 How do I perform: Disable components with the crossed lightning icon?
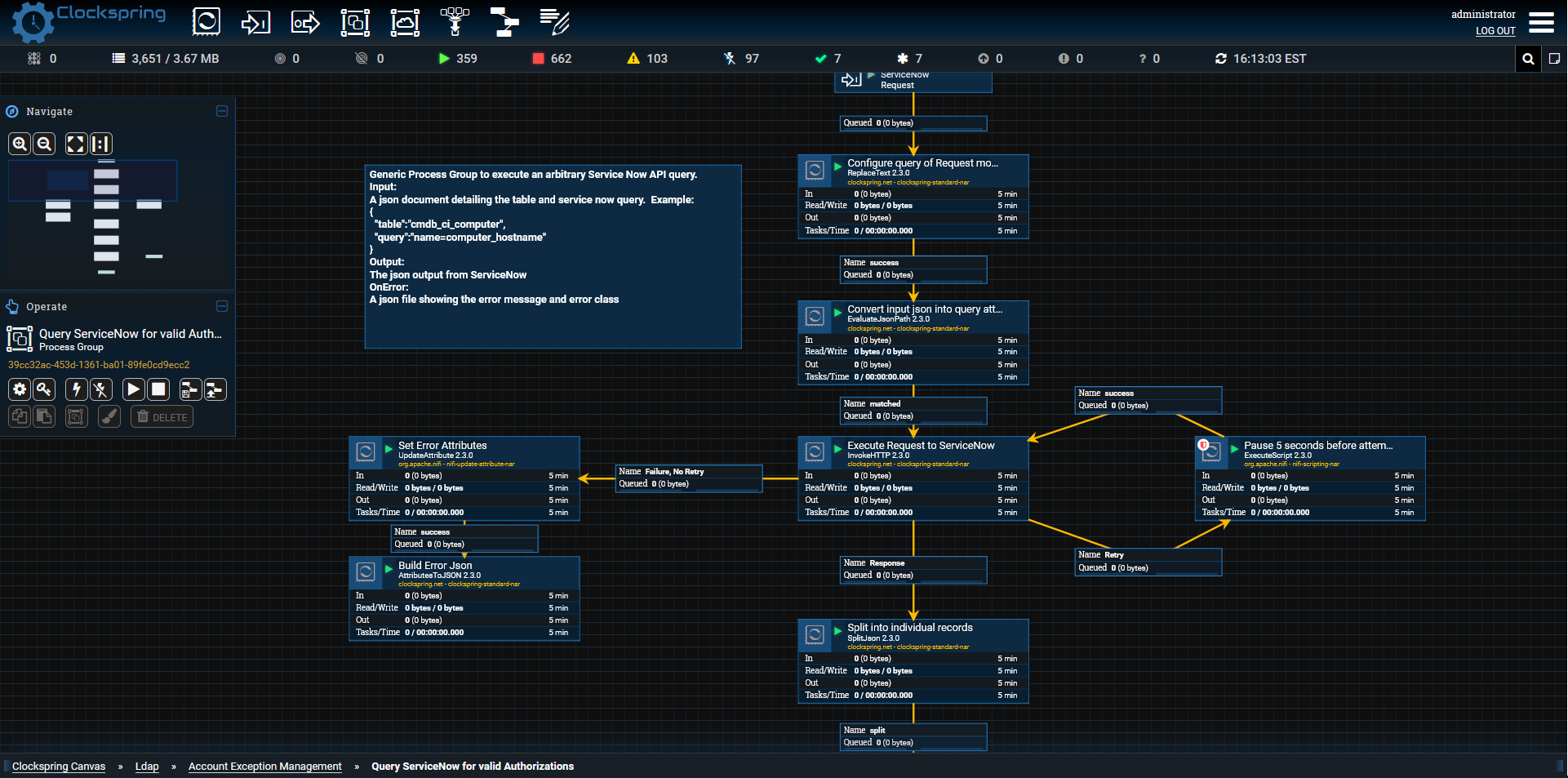100,389
